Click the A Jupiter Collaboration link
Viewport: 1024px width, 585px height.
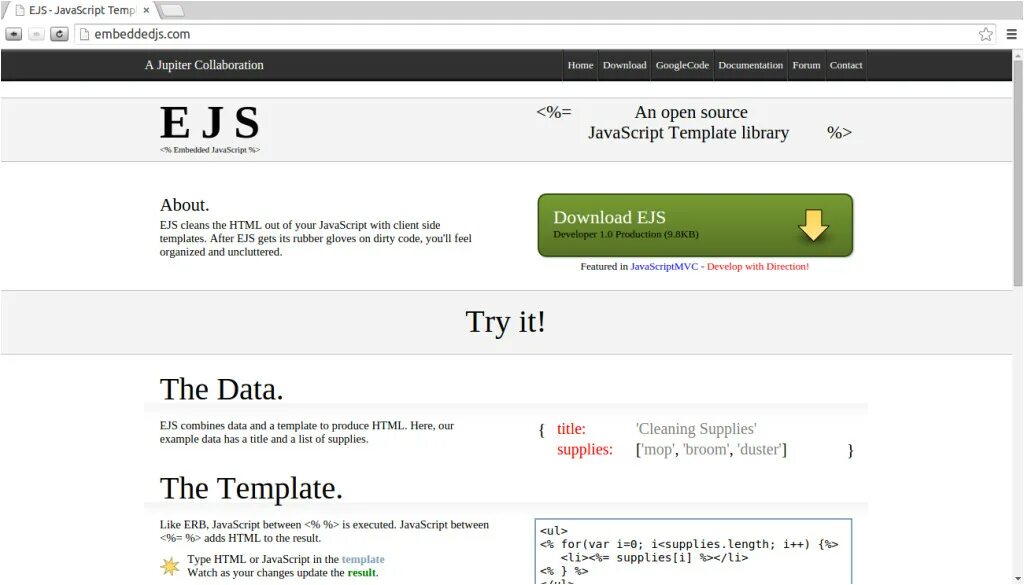click(204, 65)
